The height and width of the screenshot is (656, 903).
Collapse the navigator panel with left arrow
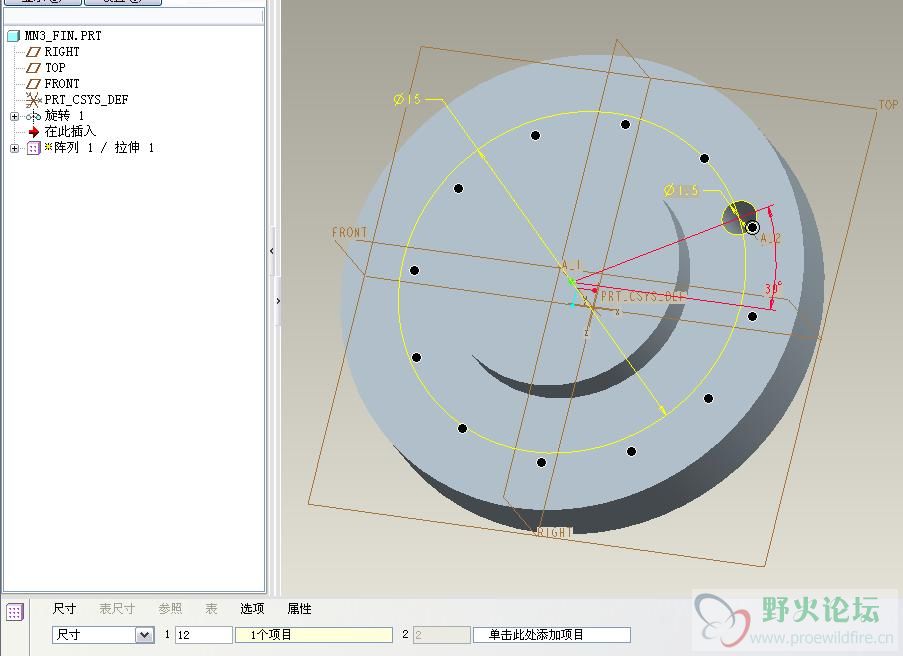272,251
